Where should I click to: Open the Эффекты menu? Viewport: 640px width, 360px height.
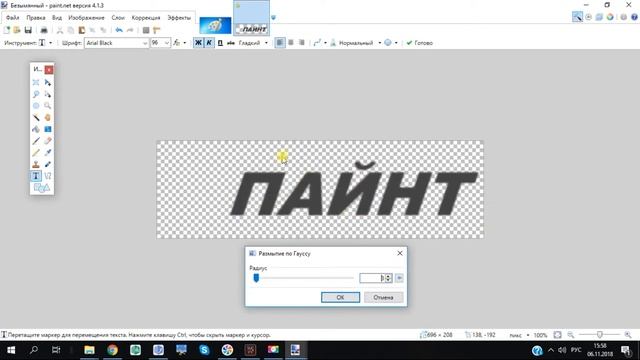(179, 18)
